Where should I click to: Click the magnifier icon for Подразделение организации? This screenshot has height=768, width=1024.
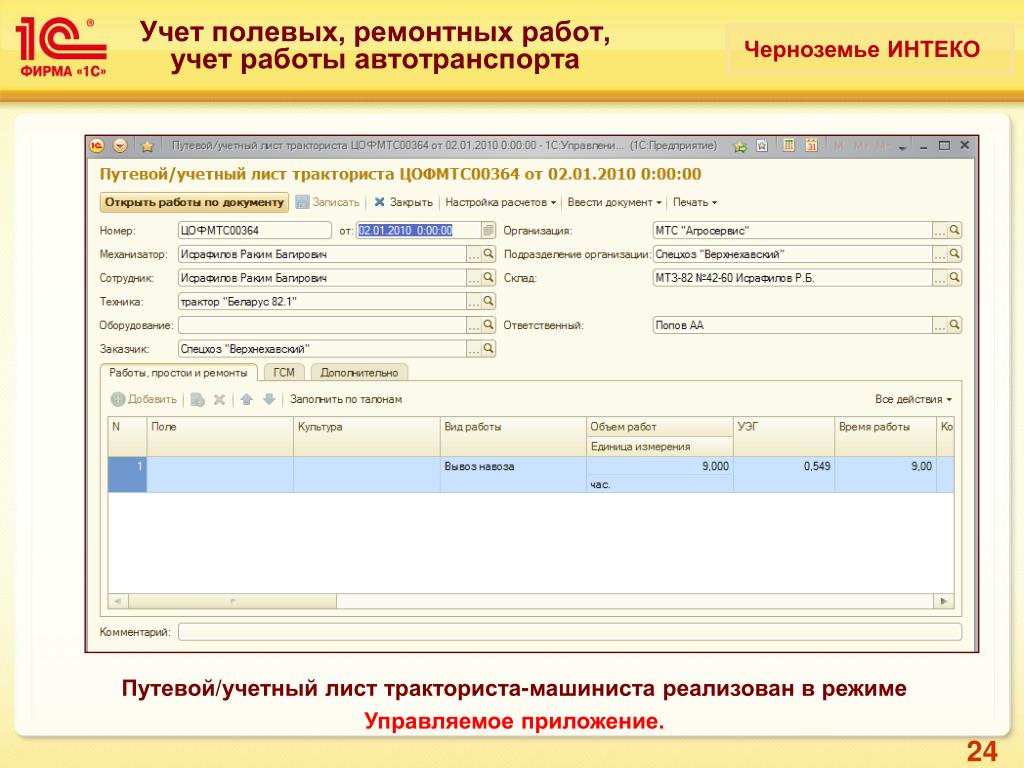[955, 254]
